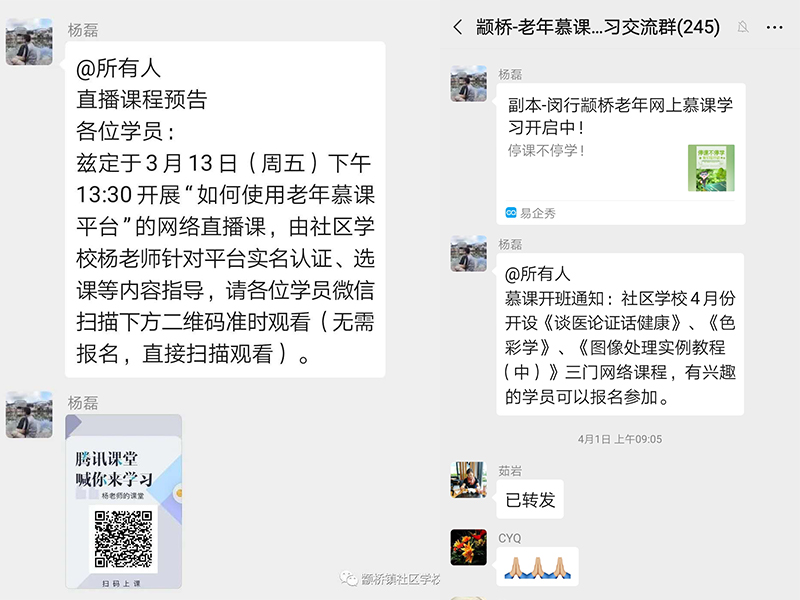Tap group title 颛桥-老年慕课...习交流群(245)
Screen dimensions: 800x600
[x=597, y=27]
